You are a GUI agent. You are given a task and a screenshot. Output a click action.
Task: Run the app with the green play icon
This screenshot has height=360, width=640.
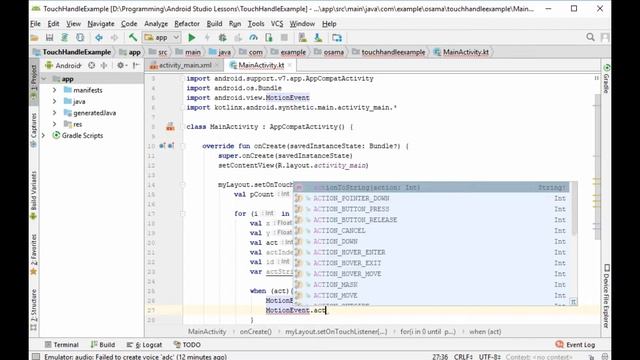coord(191,38)
